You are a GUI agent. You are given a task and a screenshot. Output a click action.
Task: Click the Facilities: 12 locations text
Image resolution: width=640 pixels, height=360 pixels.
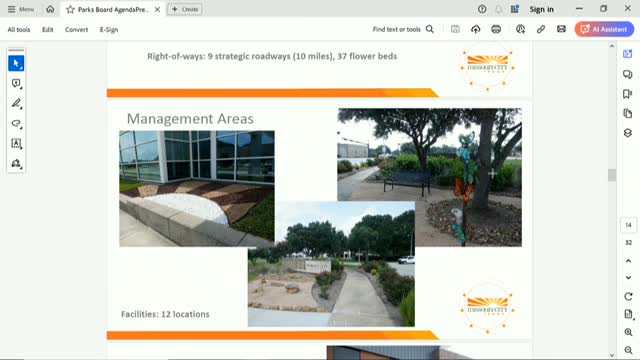165,314
